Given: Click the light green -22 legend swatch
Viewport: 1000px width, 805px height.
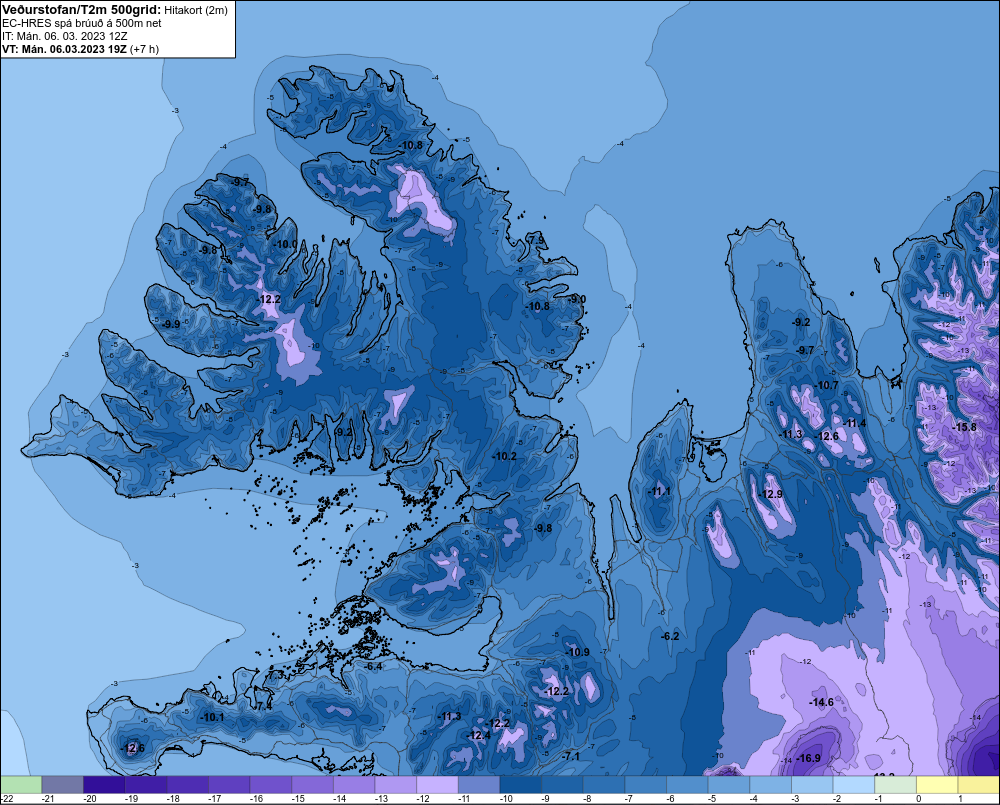Looking at the screenshot, I should [21, 785].
